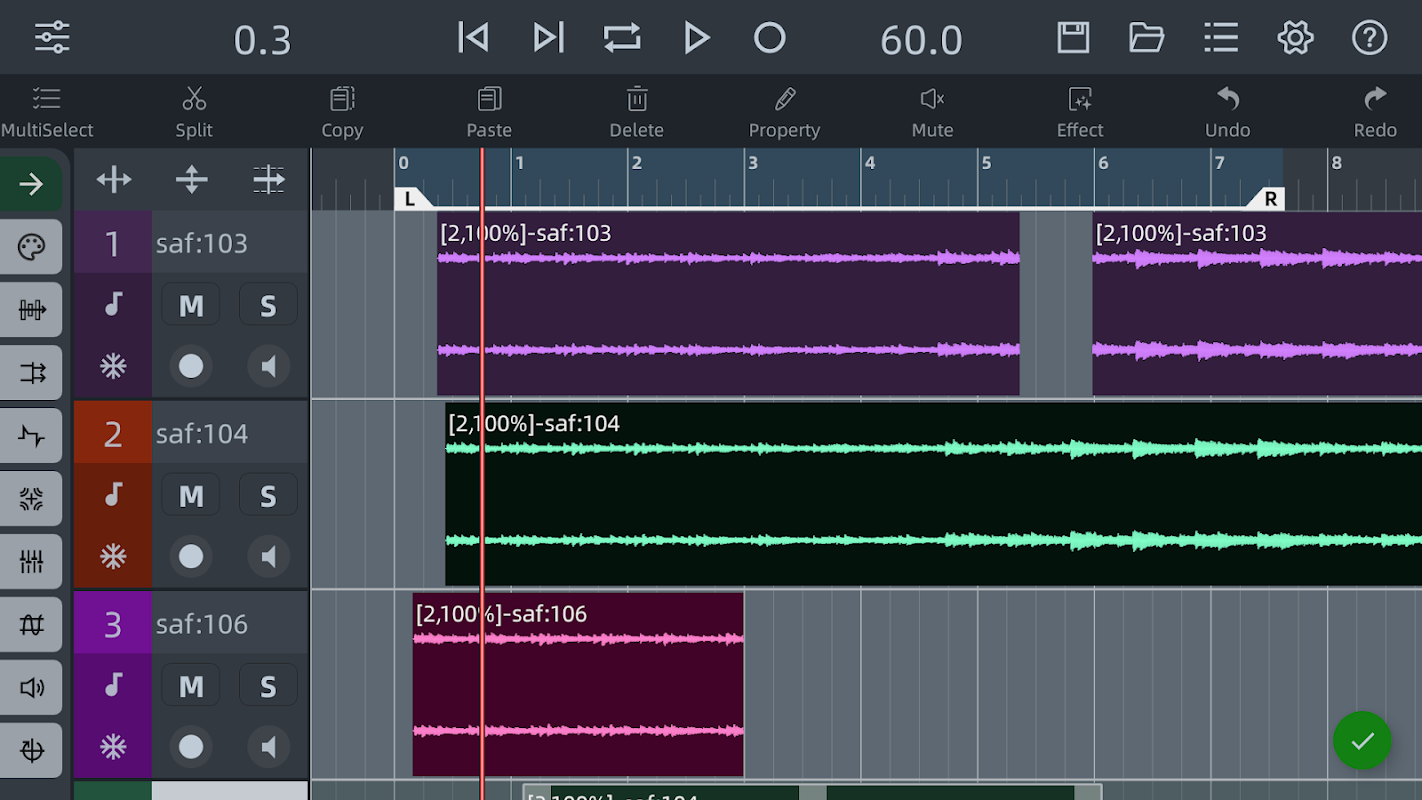This screenshot has width=1422, height=800.
Task: Select track 2 orange number swatch
Action: point(113,434)
